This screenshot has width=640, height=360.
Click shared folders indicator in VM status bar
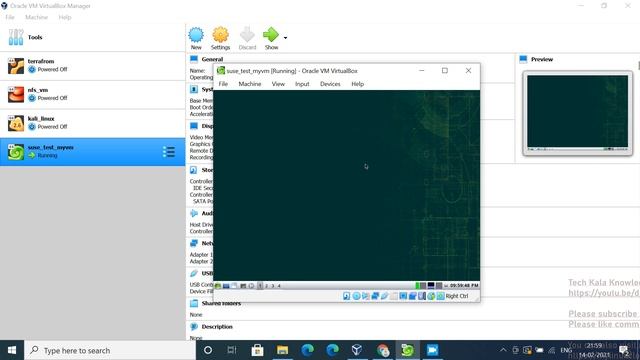pyautogui.click(x=394, y=296)
